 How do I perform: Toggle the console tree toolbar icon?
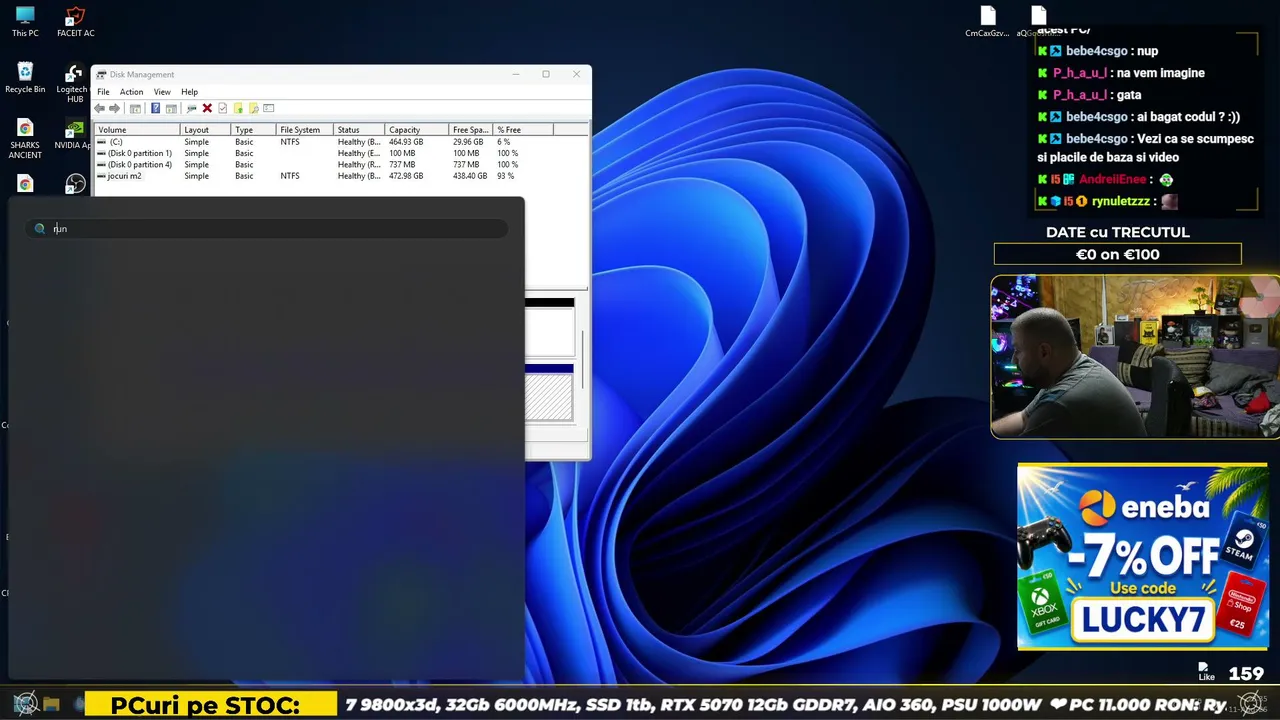[x=135, y=108]
